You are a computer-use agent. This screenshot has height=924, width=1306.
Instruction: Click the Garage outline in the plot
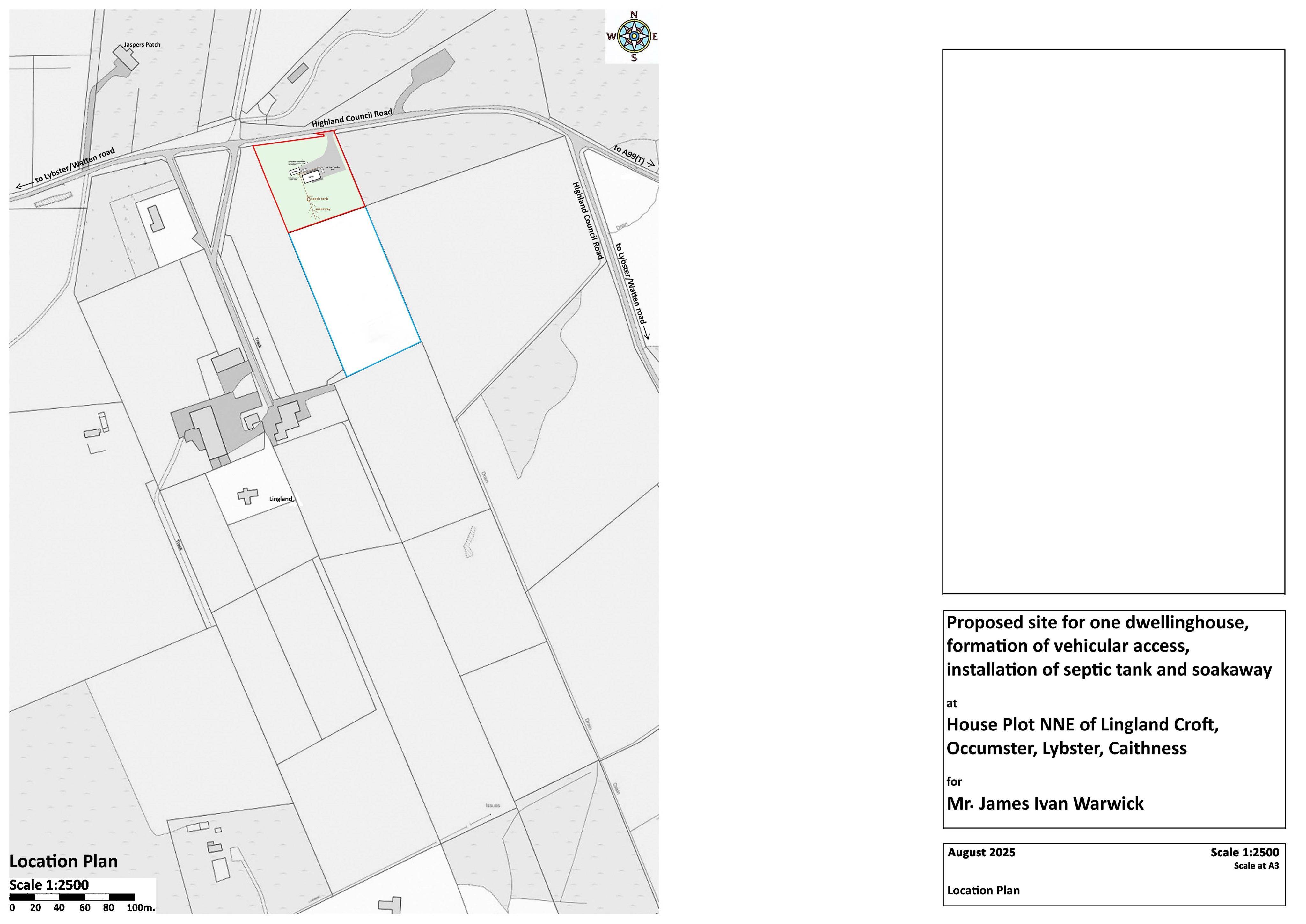point(295,172)
